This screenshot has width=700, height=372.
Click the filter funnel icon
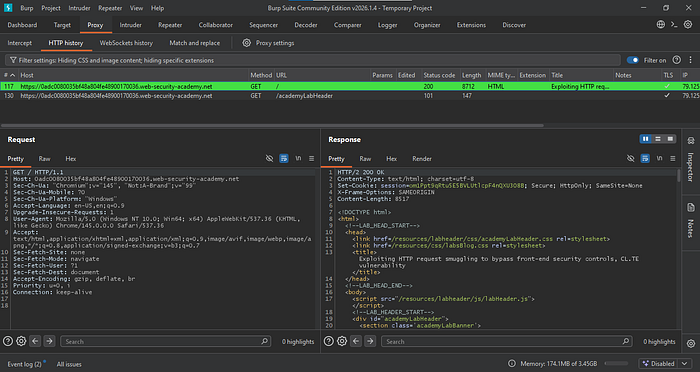[x=13, y=60]
